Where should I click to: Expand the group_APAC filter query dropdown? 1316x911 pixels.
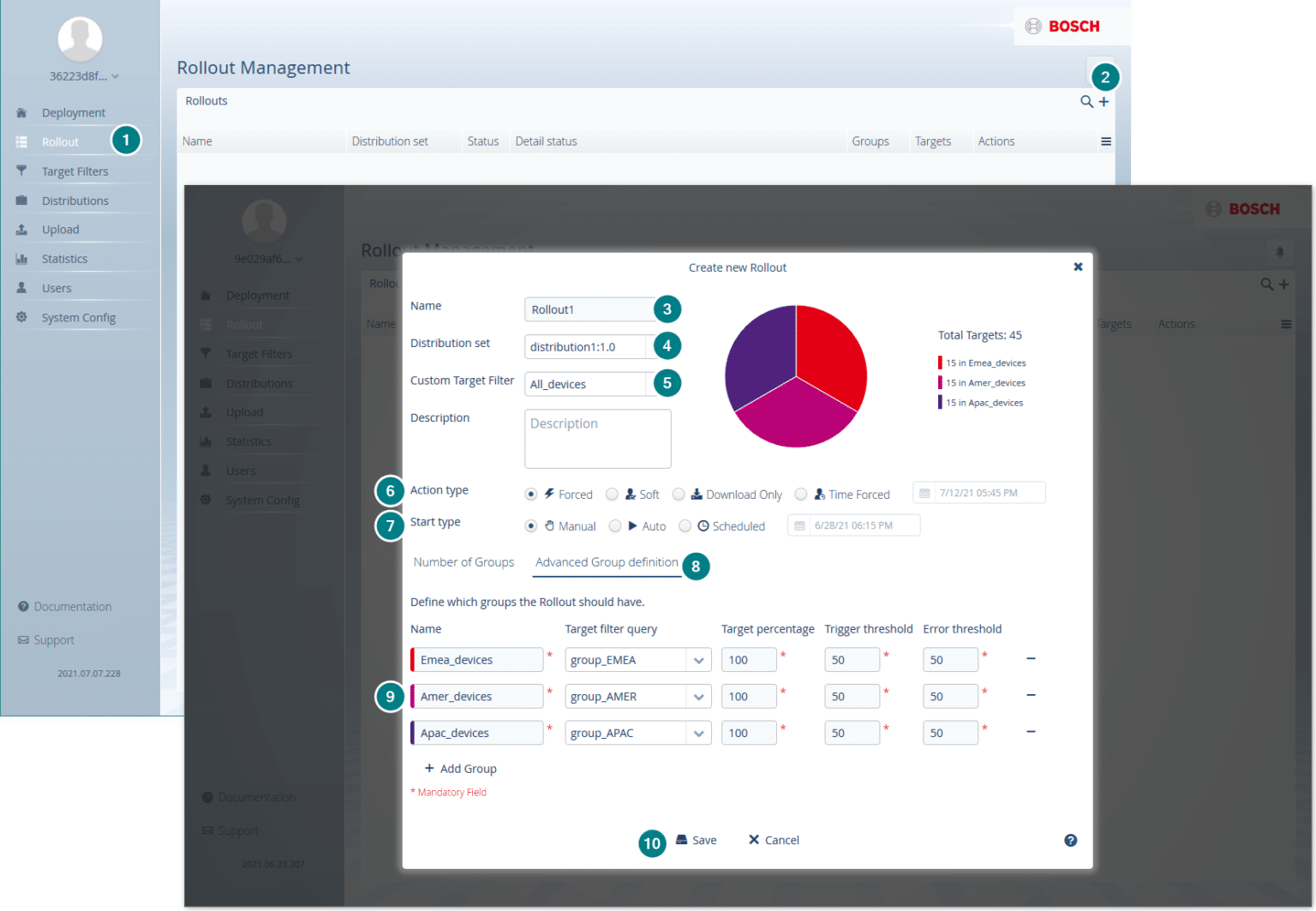click(x=700, y=733)
